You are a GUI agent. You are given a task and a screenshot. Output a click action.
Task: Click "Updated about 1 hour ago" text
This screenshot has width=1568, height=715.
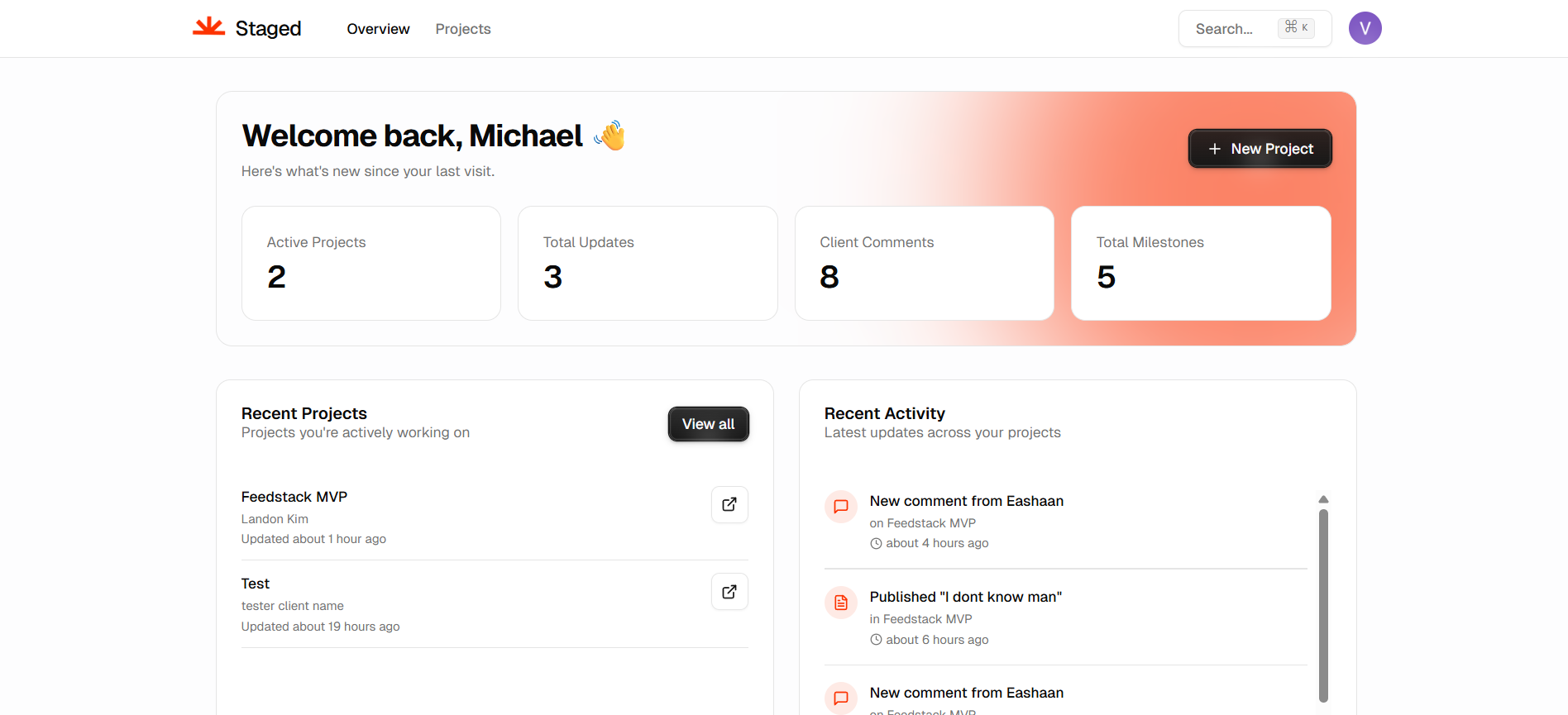pos(313,539)
